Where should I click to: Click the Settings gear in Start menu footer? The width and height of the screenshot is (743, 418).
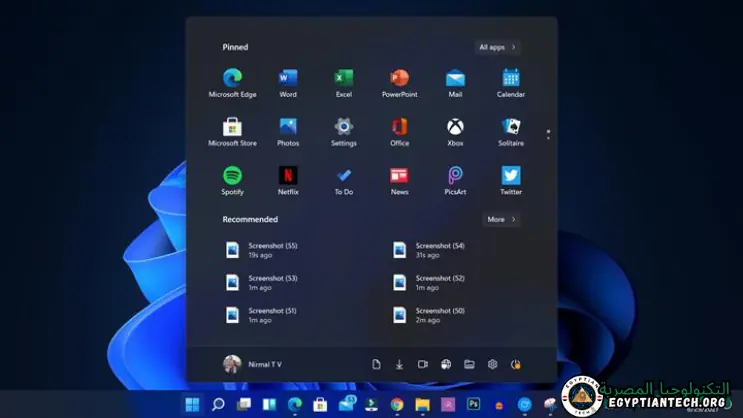(492, 365)
